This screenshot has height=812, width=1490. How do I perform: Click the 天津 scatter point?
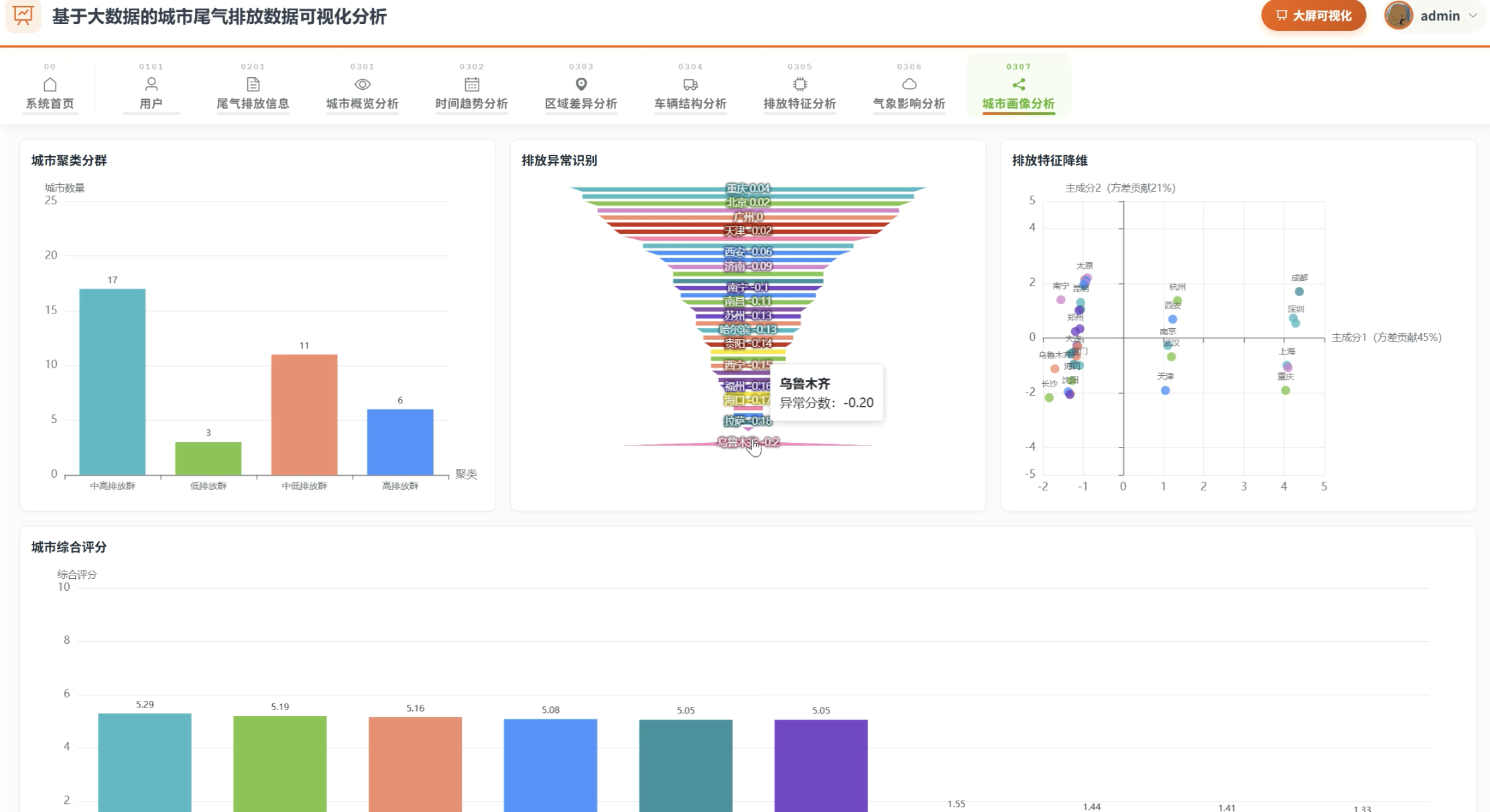click(1166, 391)
